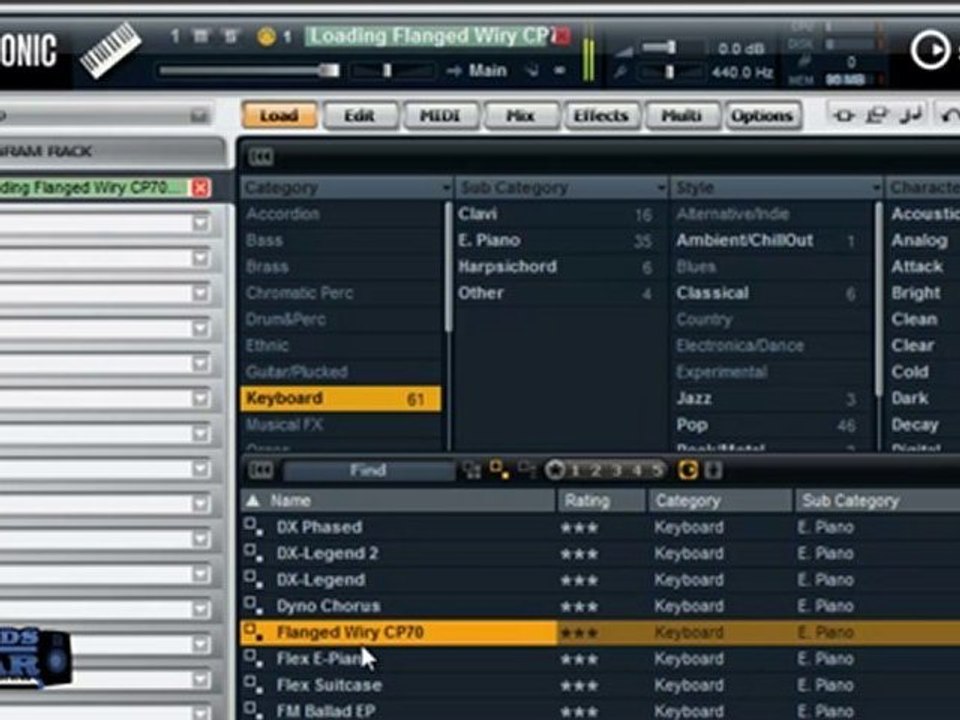Sort results by the results Sub Category header
The width and height of the screenshot is (960, 720).
click(x=877, y=501)
